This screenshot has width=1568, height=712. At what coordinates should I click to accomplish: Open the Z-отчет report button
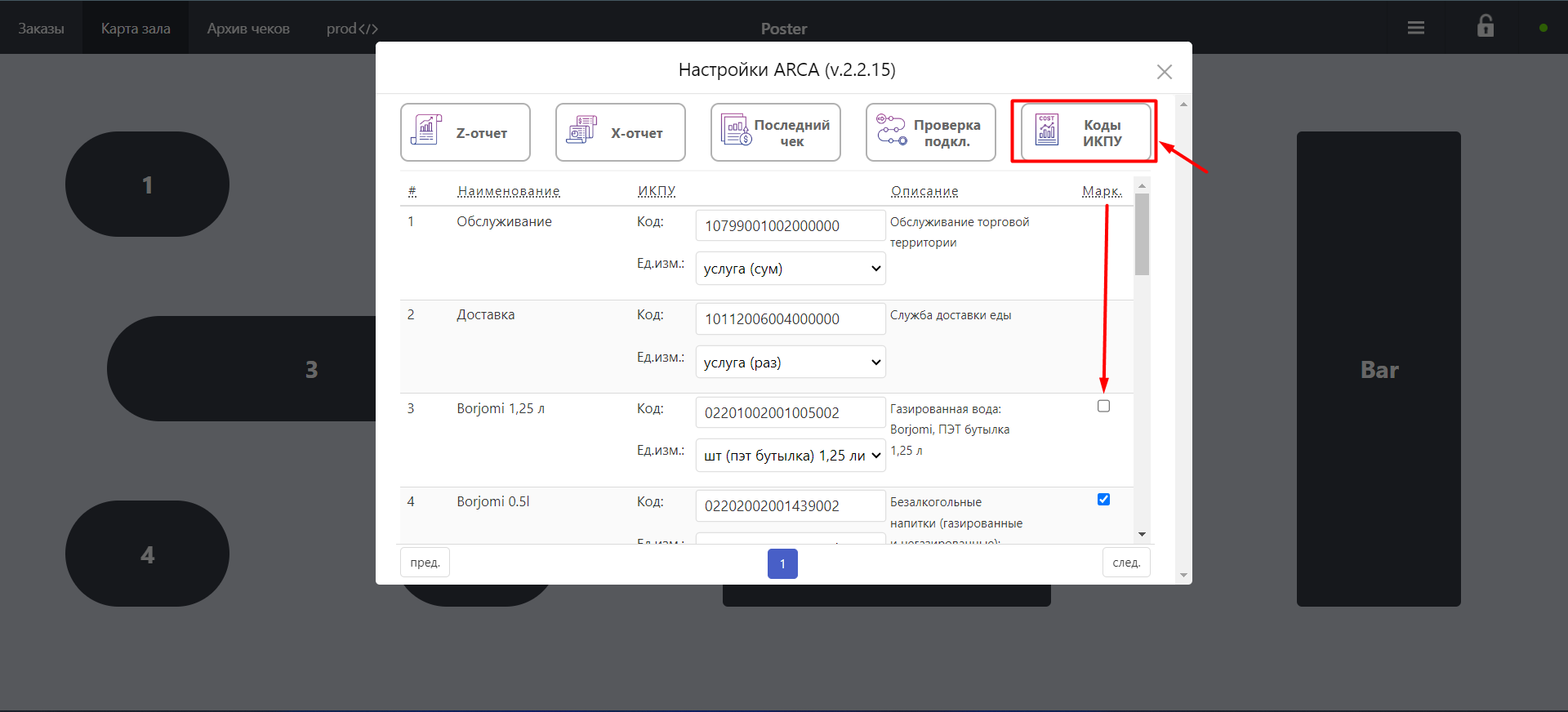465,132
